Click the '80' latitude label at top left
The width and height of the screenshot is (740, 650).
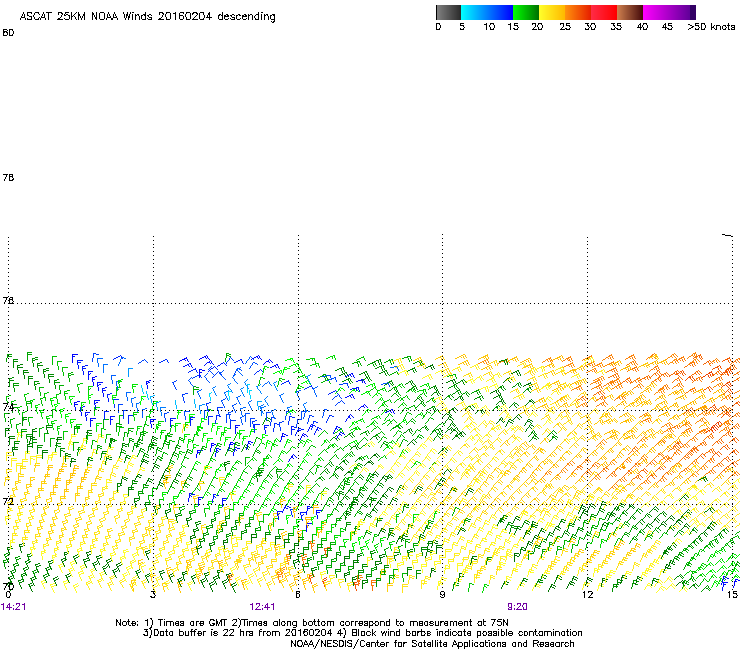pos(8,33)
